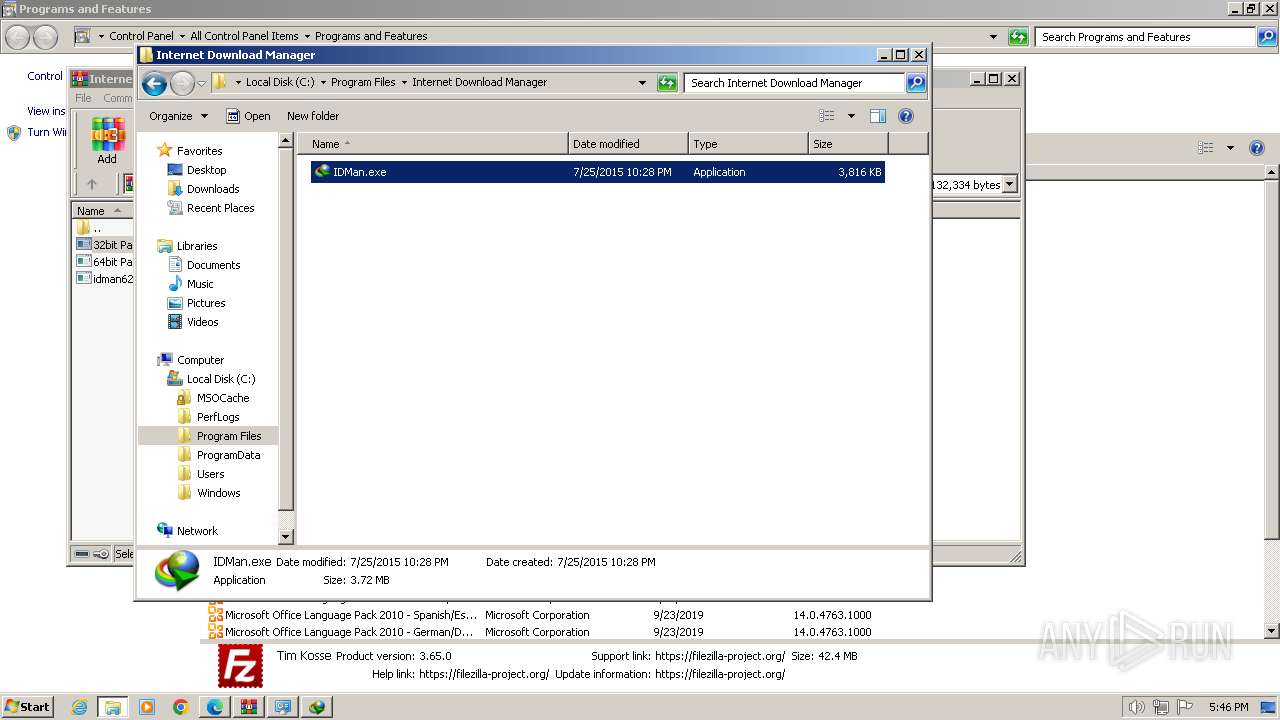Expand the WinRAR path dropdown showing bytes
Screen dimensions: 1280x720
pyautogui.click(x=1009, y=184)
